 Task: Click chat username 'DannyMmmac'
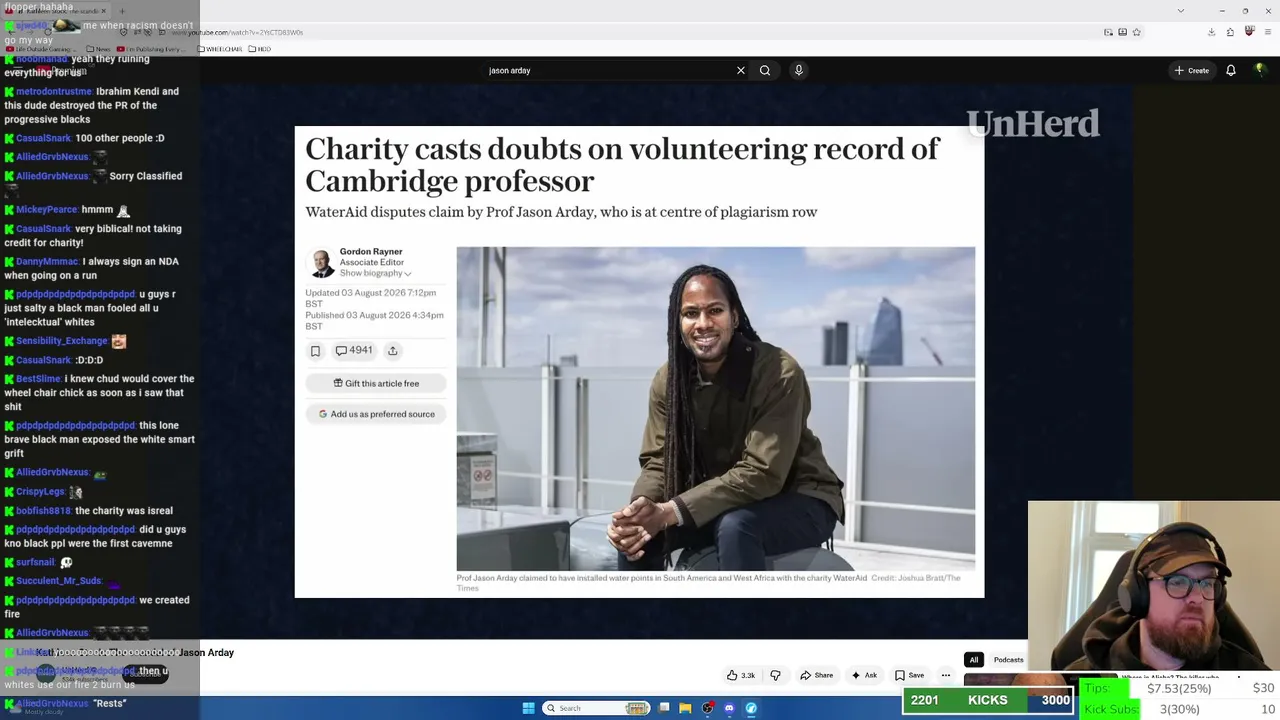point(47,262)
